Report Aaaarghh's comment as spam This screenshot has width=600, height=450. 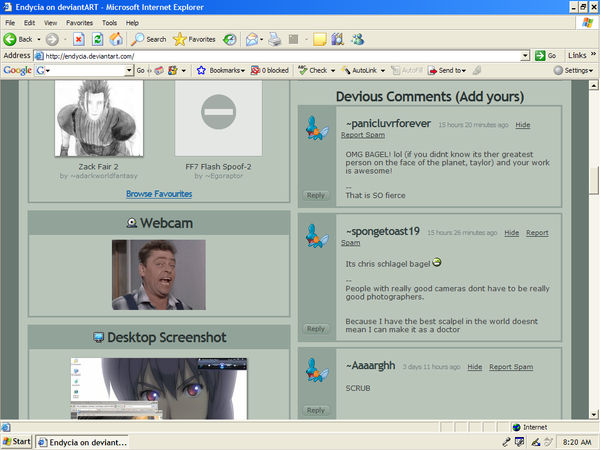pos(511,367)
